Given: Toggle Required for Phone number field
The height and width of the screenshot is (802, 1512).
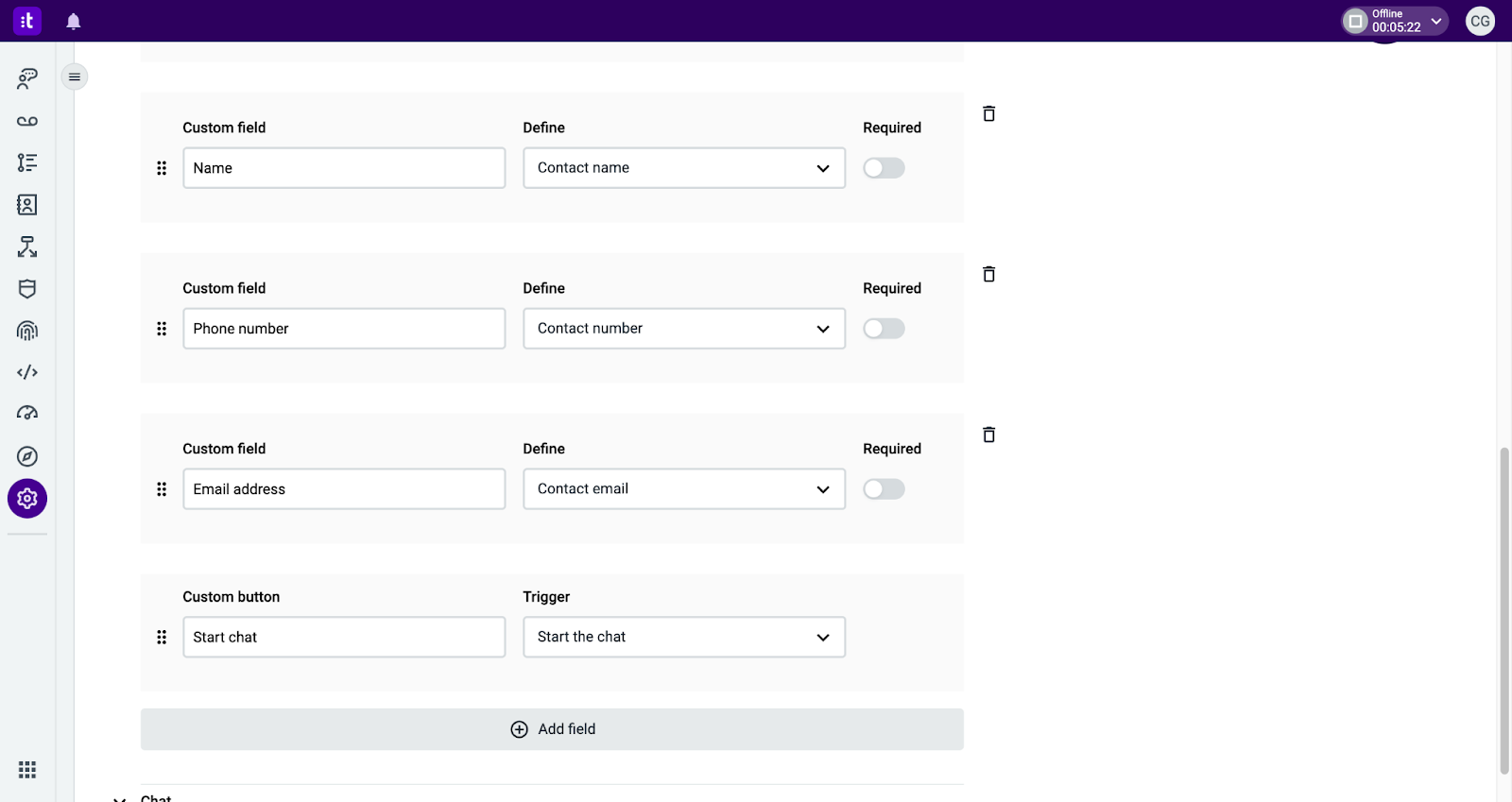Looking at the screenshot, I should [x=884, y=329].
